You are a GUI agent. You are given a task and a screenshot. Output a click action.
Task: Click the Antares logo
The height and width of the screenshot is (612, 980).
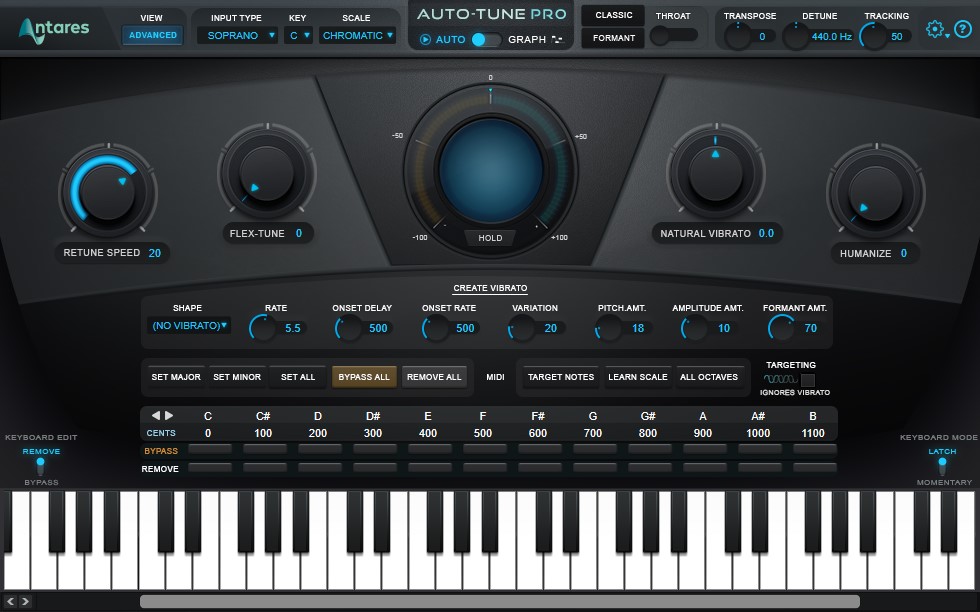tap(54, 29)
